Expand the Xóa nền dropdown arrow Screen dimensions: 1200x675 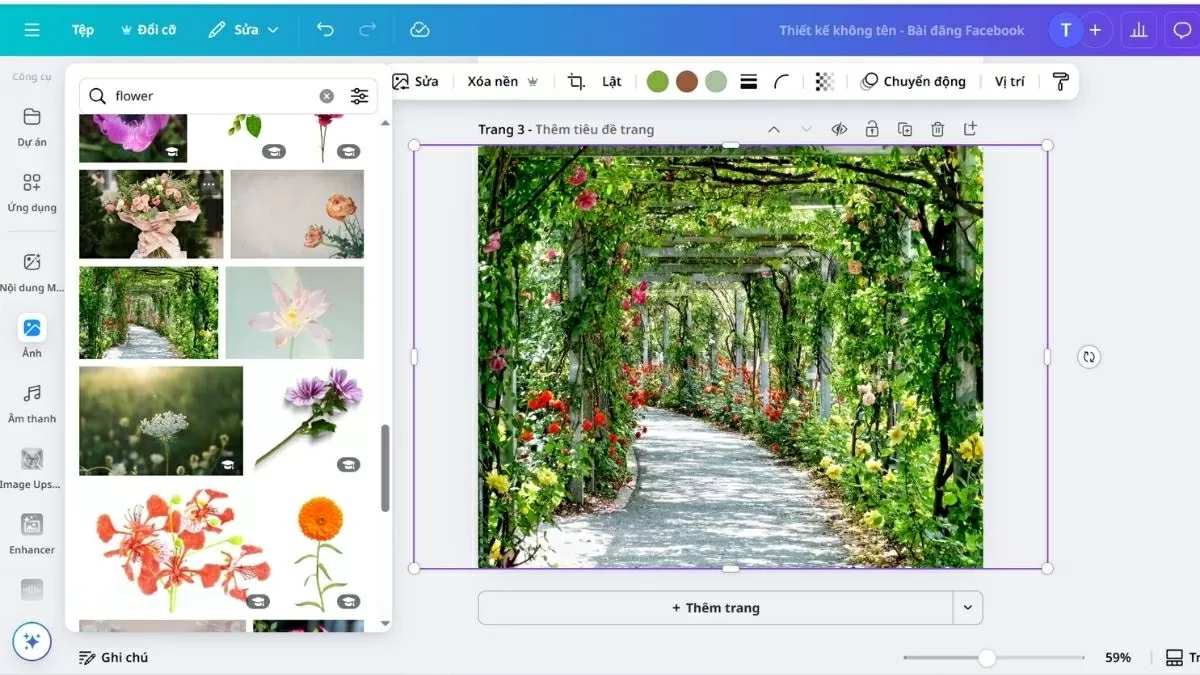(533, 81)
